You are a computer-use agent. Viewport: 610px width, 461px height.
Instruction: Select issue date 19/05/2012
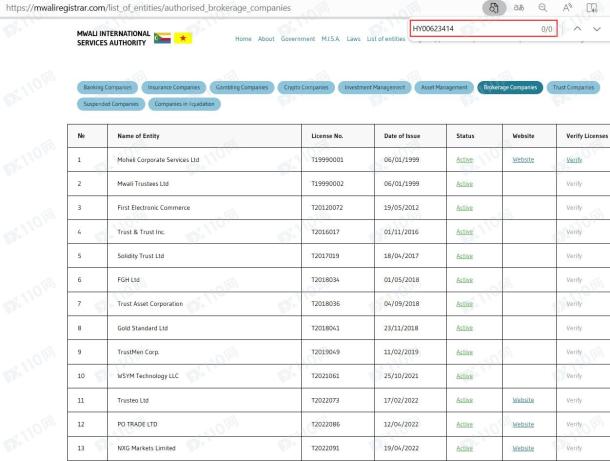(401, 208)
